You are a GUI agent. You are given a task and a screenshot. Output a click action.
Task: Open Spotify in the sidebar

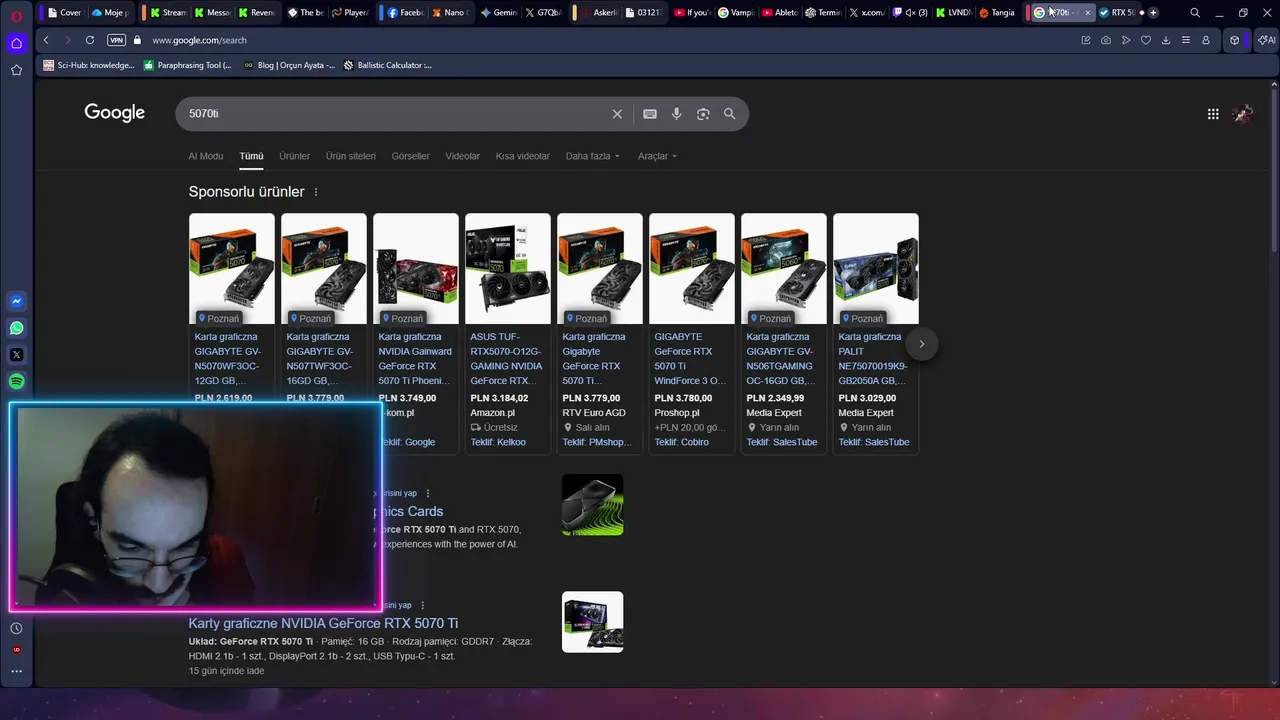pyautogui.click(x=16, y=381)
